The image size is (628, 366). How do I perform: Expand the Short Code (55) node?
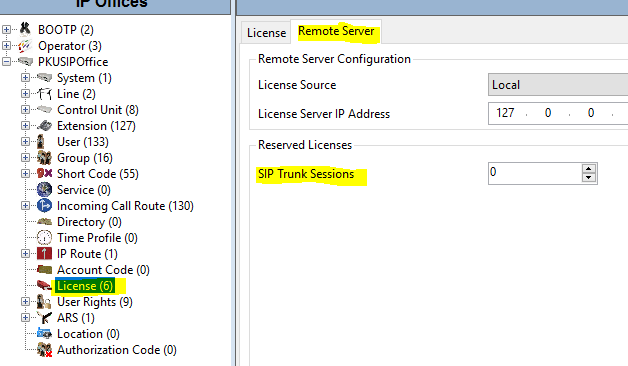click(x=25, y=173)
